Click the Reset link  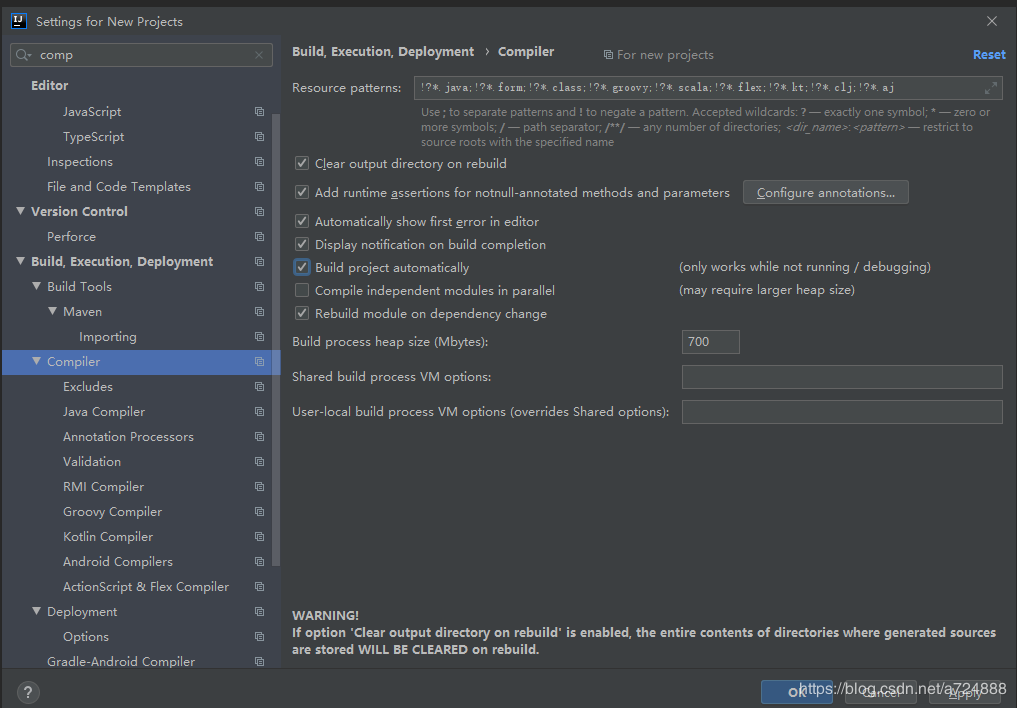pyautogui.click(x=989, y=55)
